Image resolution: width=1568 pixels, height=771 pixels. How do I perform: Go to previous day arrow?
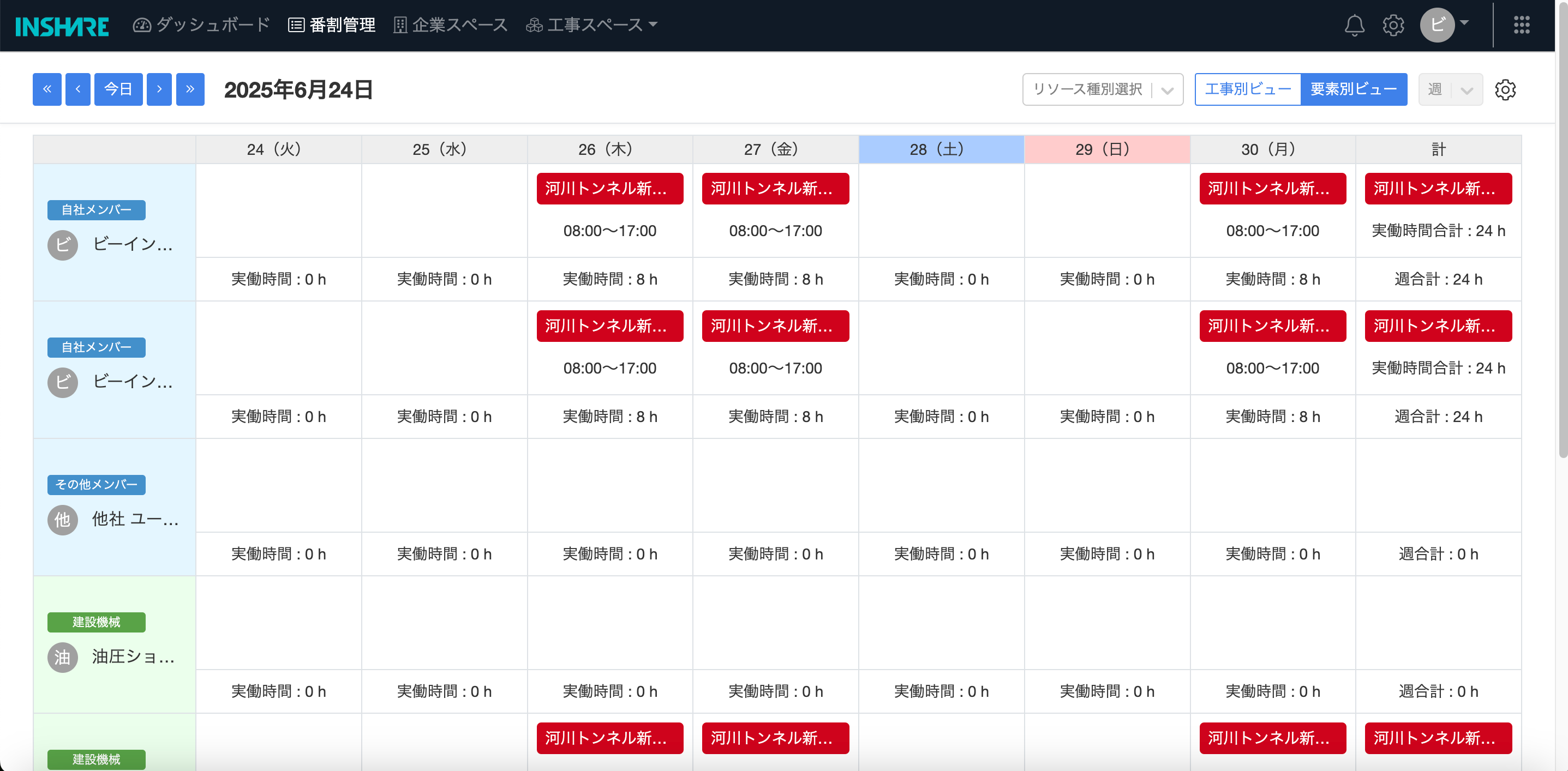[78, 89]
